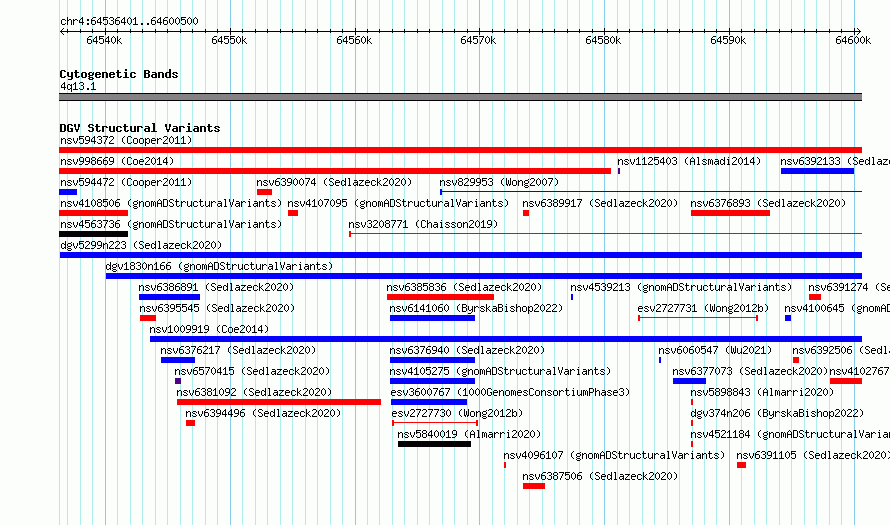Click the chr4:64536401..64600500 coordinates text
Viewport: 890px width, 525px height.
129,21
